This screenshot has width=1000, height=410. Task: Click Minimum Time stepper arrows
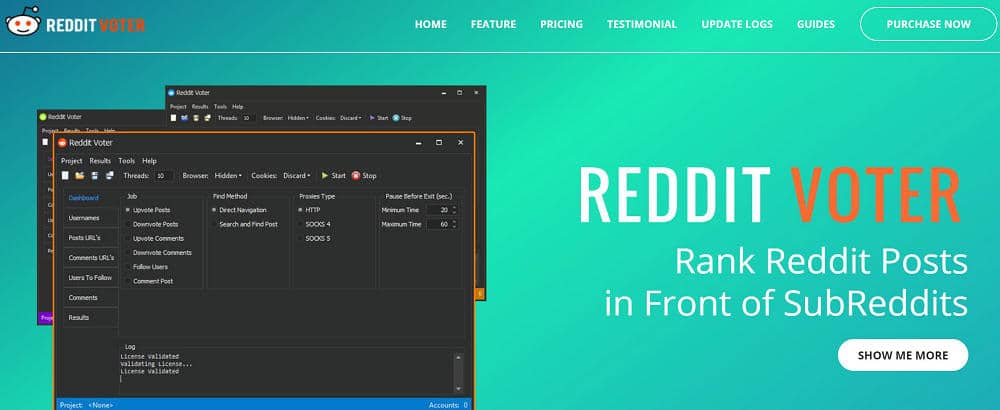click(454, 210)
